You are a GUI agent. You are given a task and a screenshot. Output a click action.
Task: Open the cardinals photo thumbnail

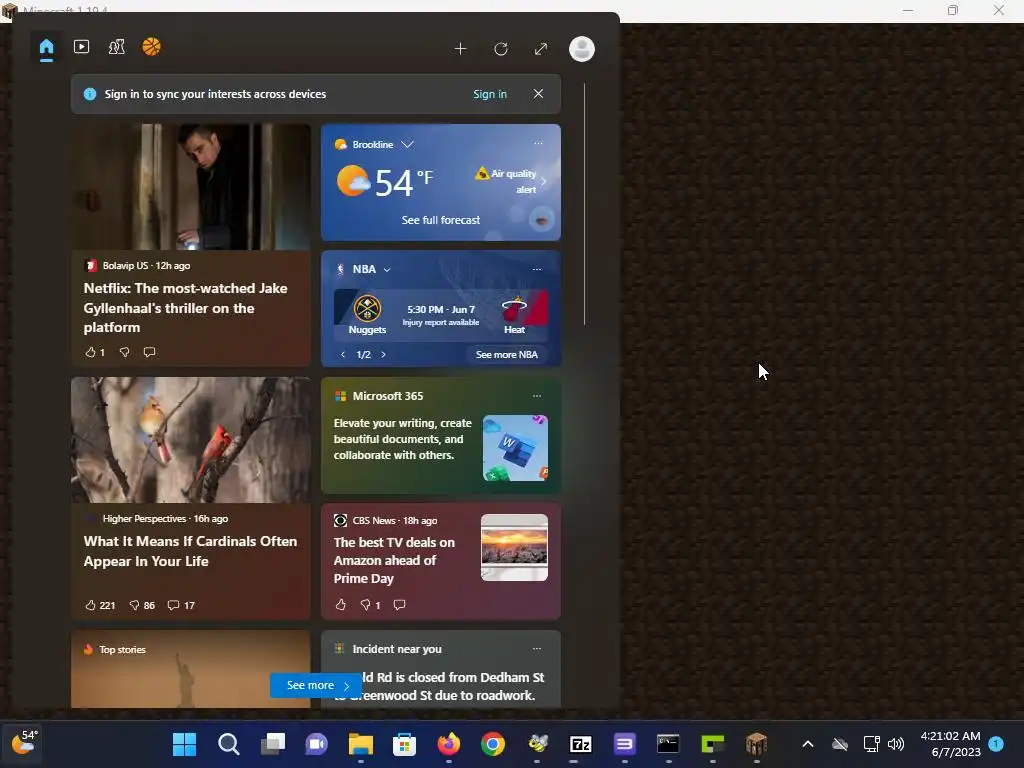pos(191,440)
